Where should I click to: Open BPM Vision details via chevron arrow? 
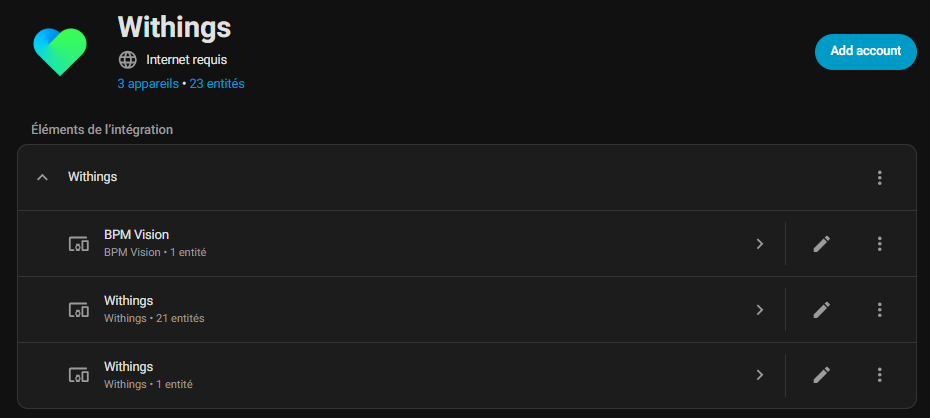(x=759, y=243)
